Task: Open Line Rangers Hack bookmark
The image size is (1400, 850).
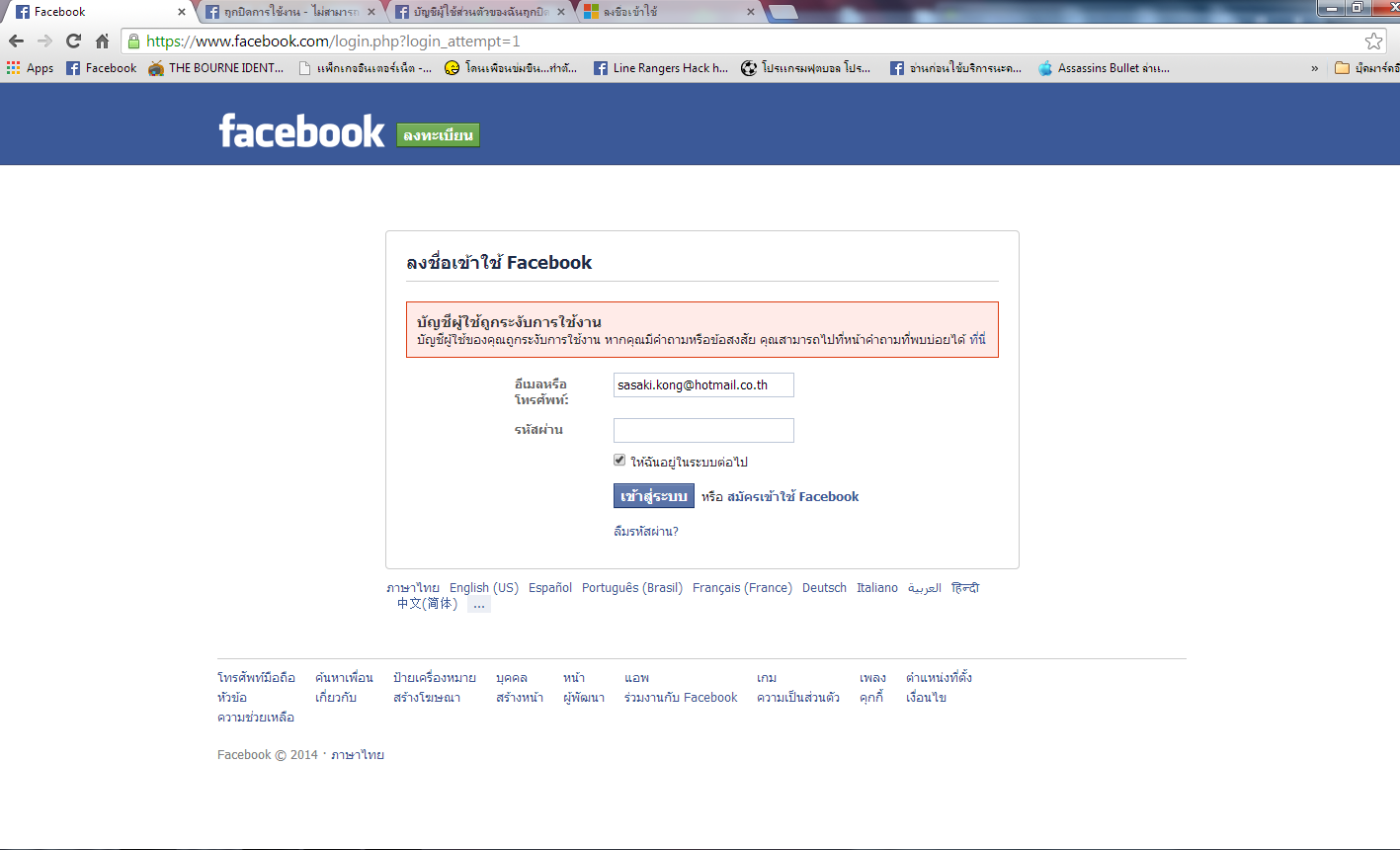Action: click(660, 68)
